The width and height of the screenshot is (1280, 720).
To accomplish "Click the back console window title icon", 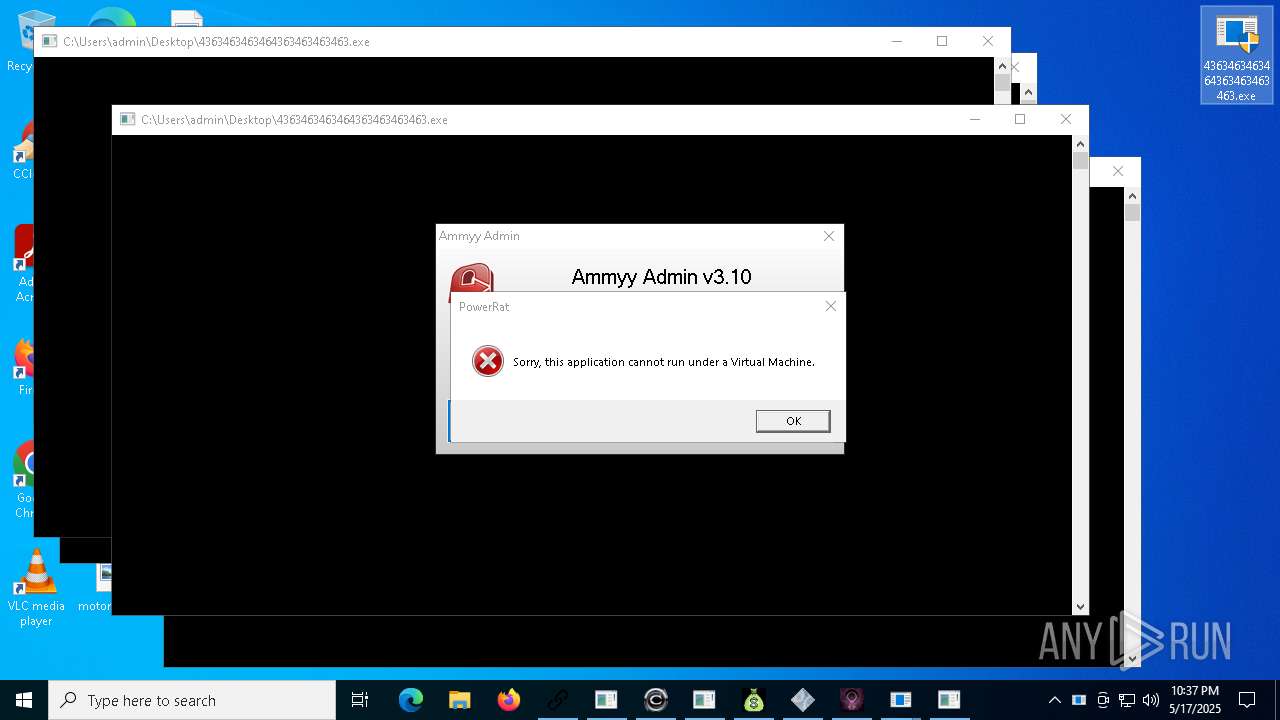I will coord(49,41).
